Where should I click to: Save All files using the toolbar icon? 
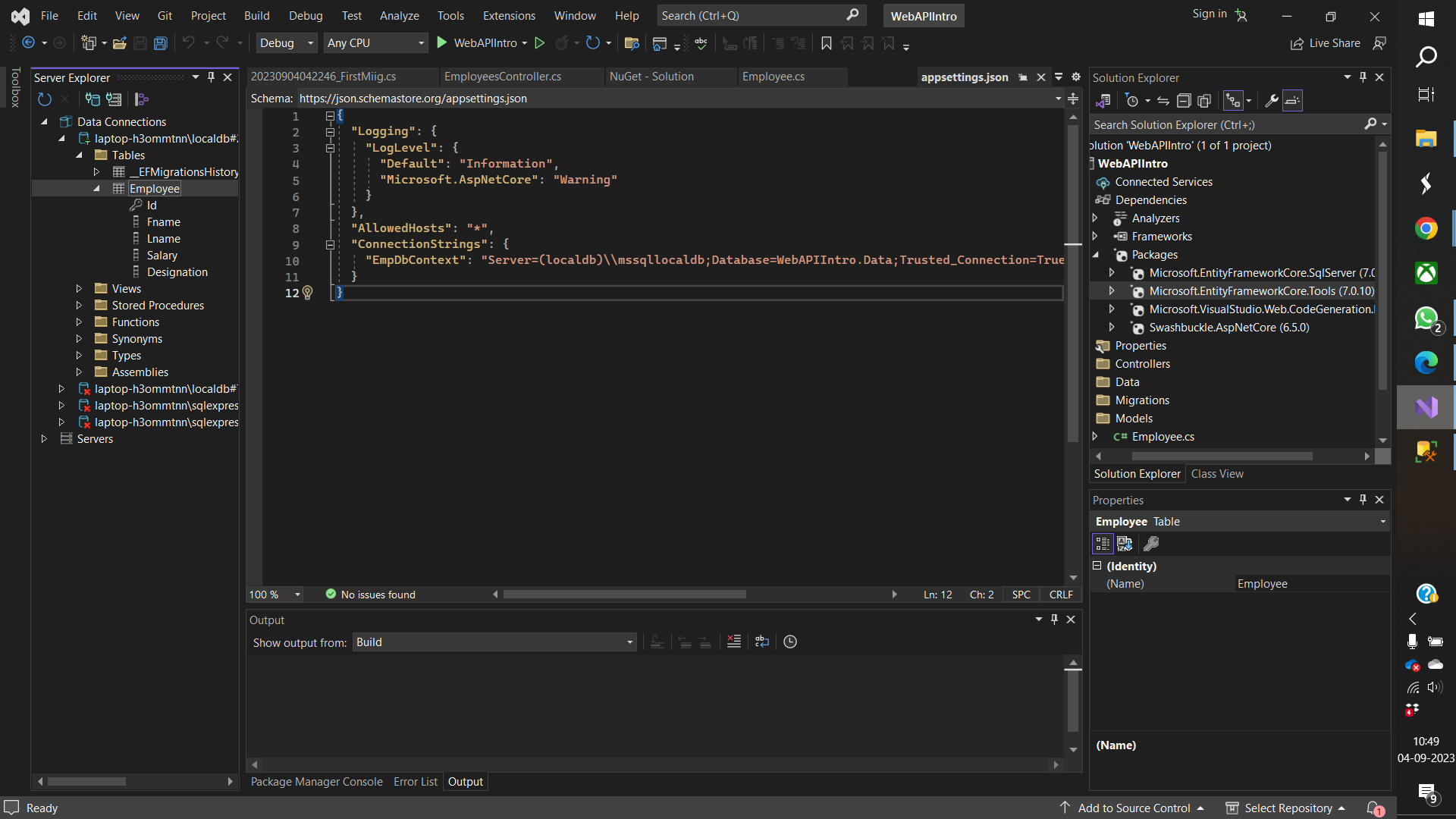coord(160,43)
